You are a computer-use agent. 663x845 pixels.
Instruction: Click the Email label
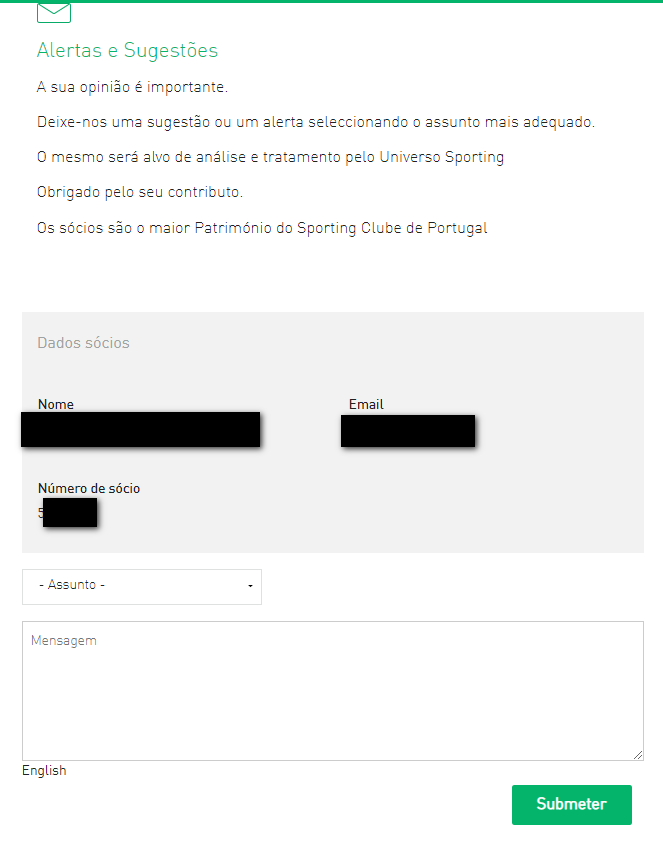(366, 404)
